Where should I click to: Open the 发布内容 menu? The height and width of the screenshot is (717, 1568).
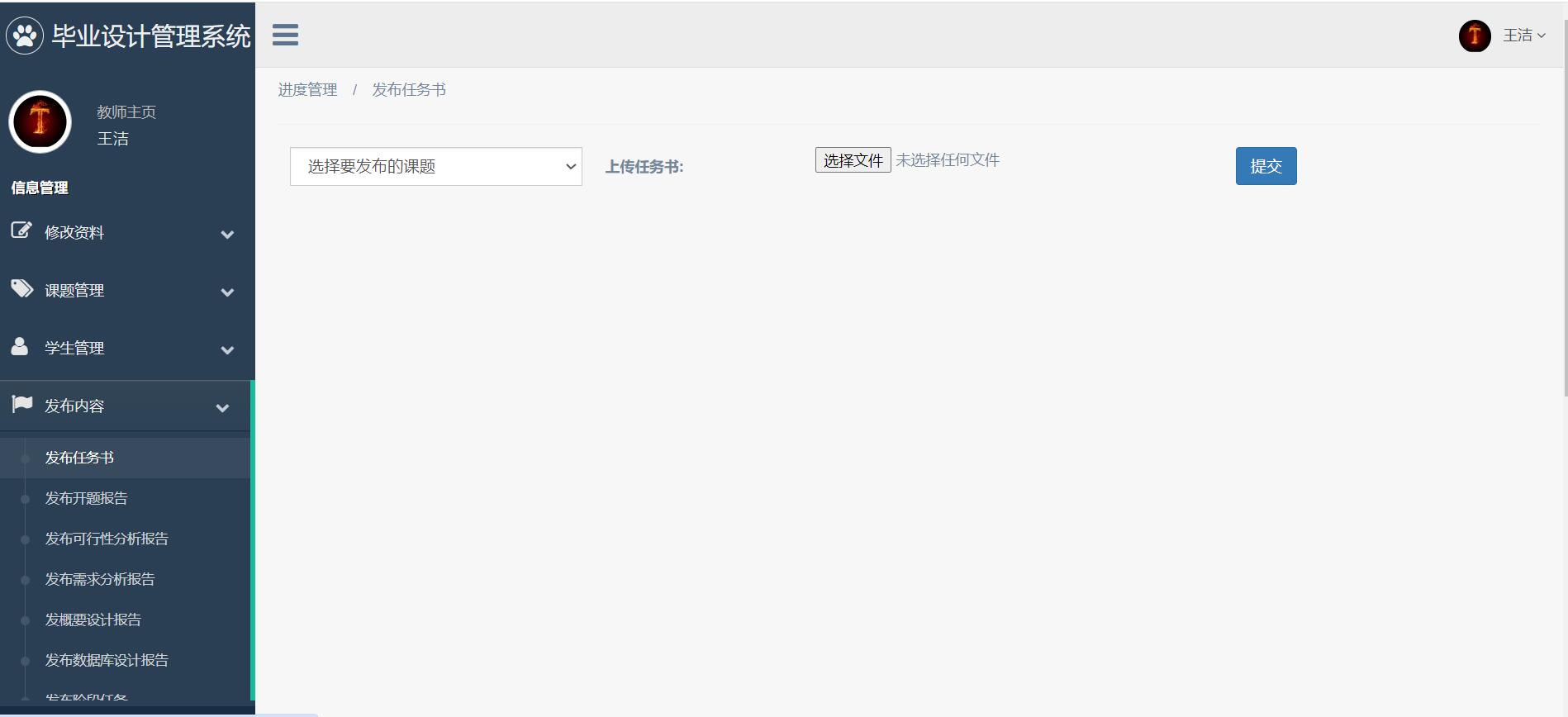126,406
